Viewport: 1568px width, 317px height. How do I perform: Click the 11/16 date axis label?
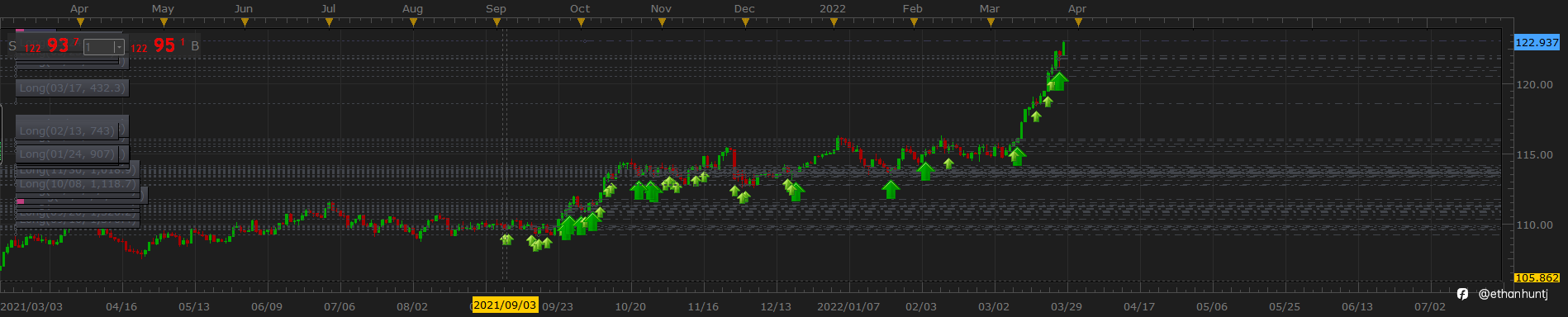pos(703,306)
